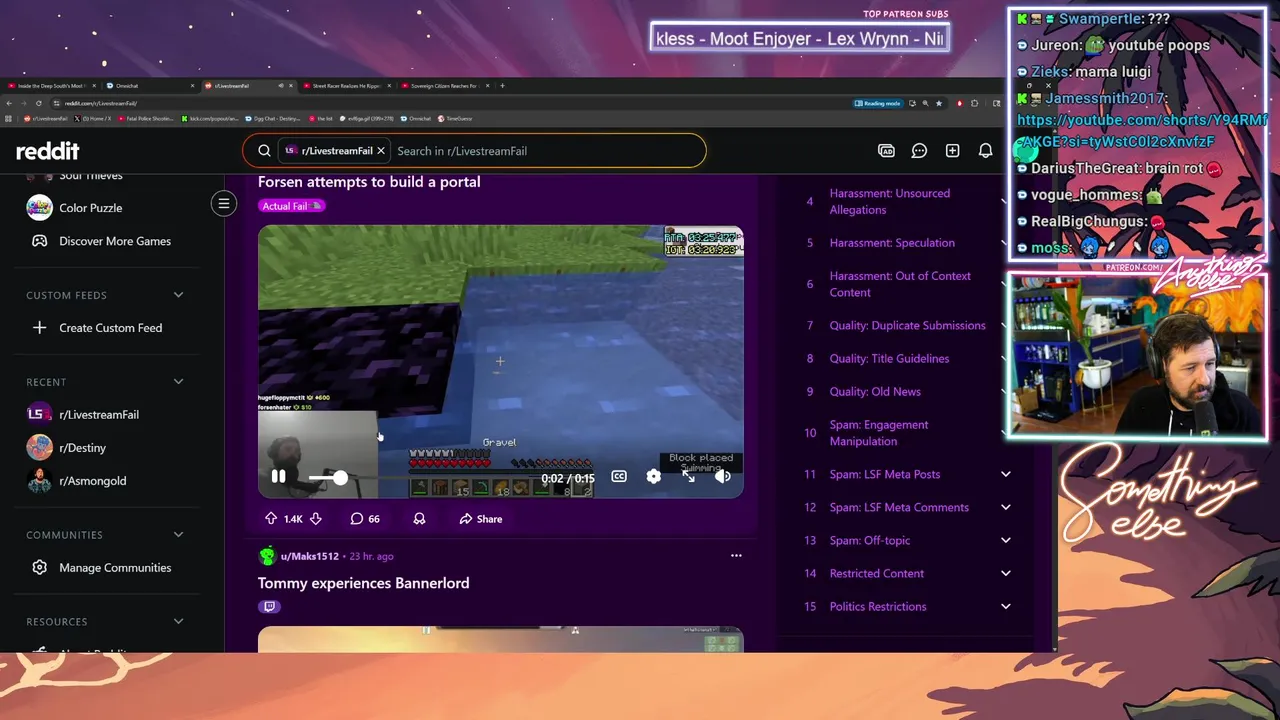Switch to the Street Racer Realizes tab
Screen dimensions: 1280x720
[345, 86]
